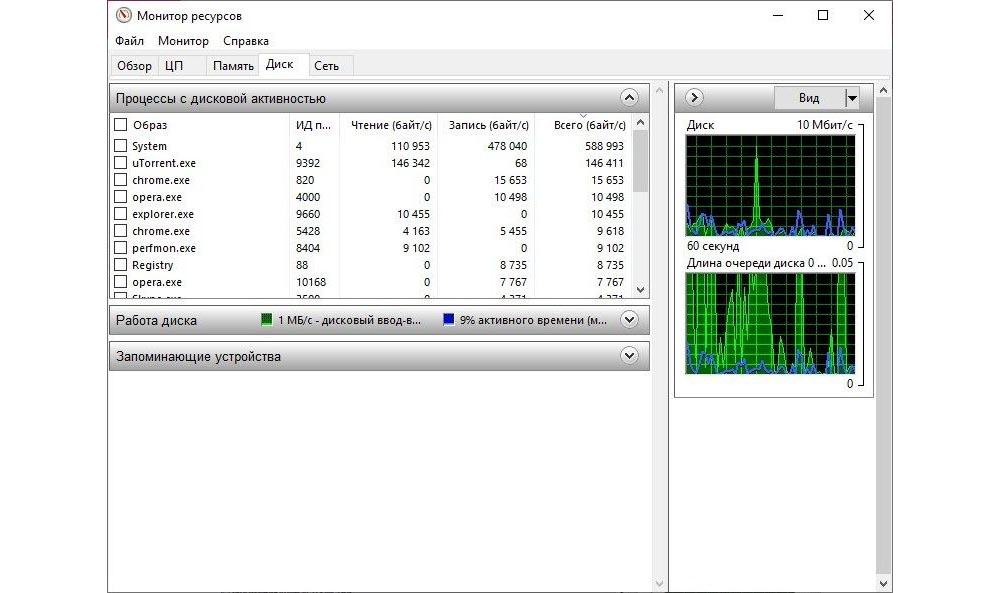Check the opera.exe PID 10168 checkbox
This screenshot has width=1000, height=593.
(121, 282)
